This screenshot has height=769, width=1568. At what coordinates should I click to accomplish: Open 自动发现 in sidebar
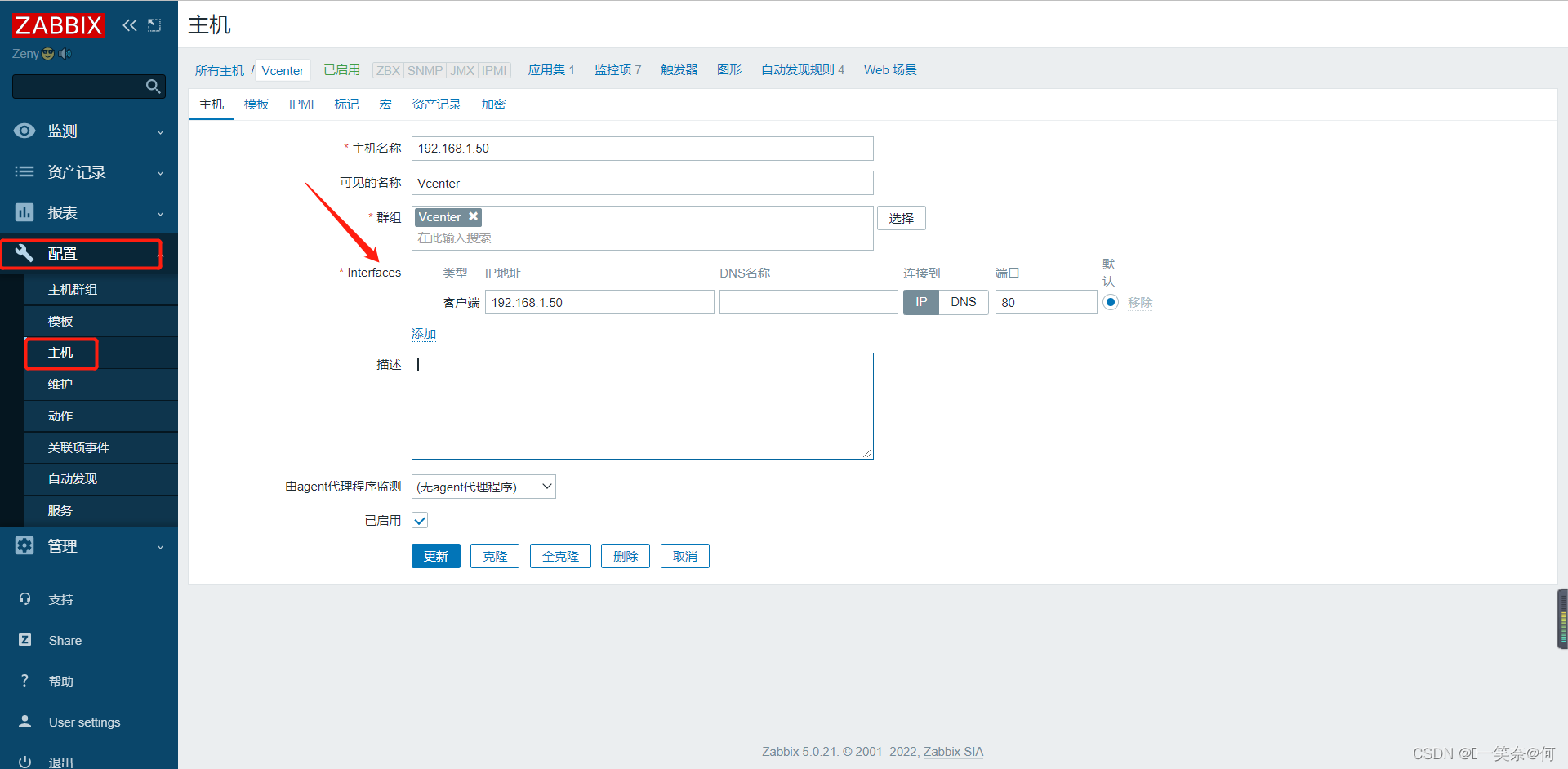(101, 479)
